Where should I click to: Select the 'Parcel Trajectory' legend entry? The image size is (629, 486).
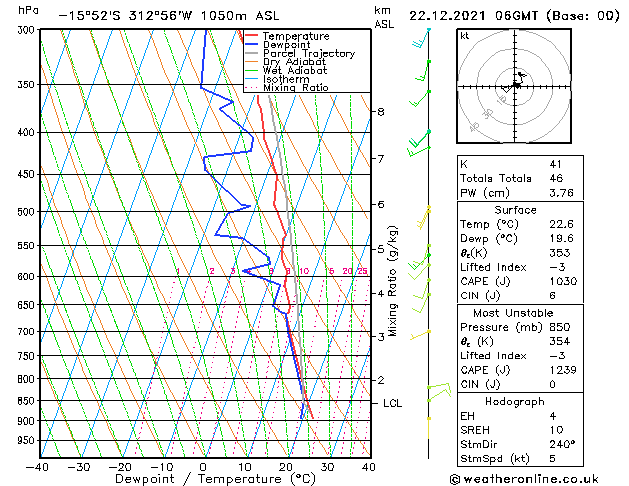click(309, 53)
